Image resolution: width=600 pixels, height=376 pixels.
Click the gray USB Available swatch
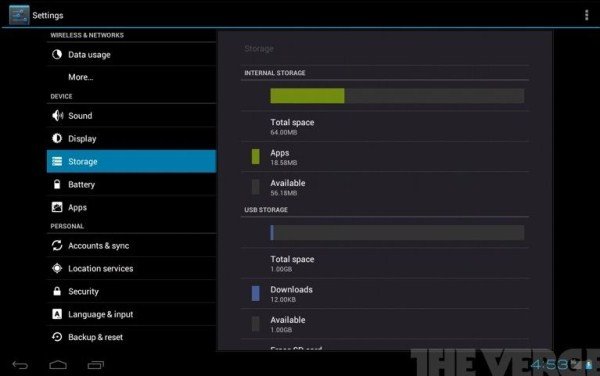click(x=256, y=324)
